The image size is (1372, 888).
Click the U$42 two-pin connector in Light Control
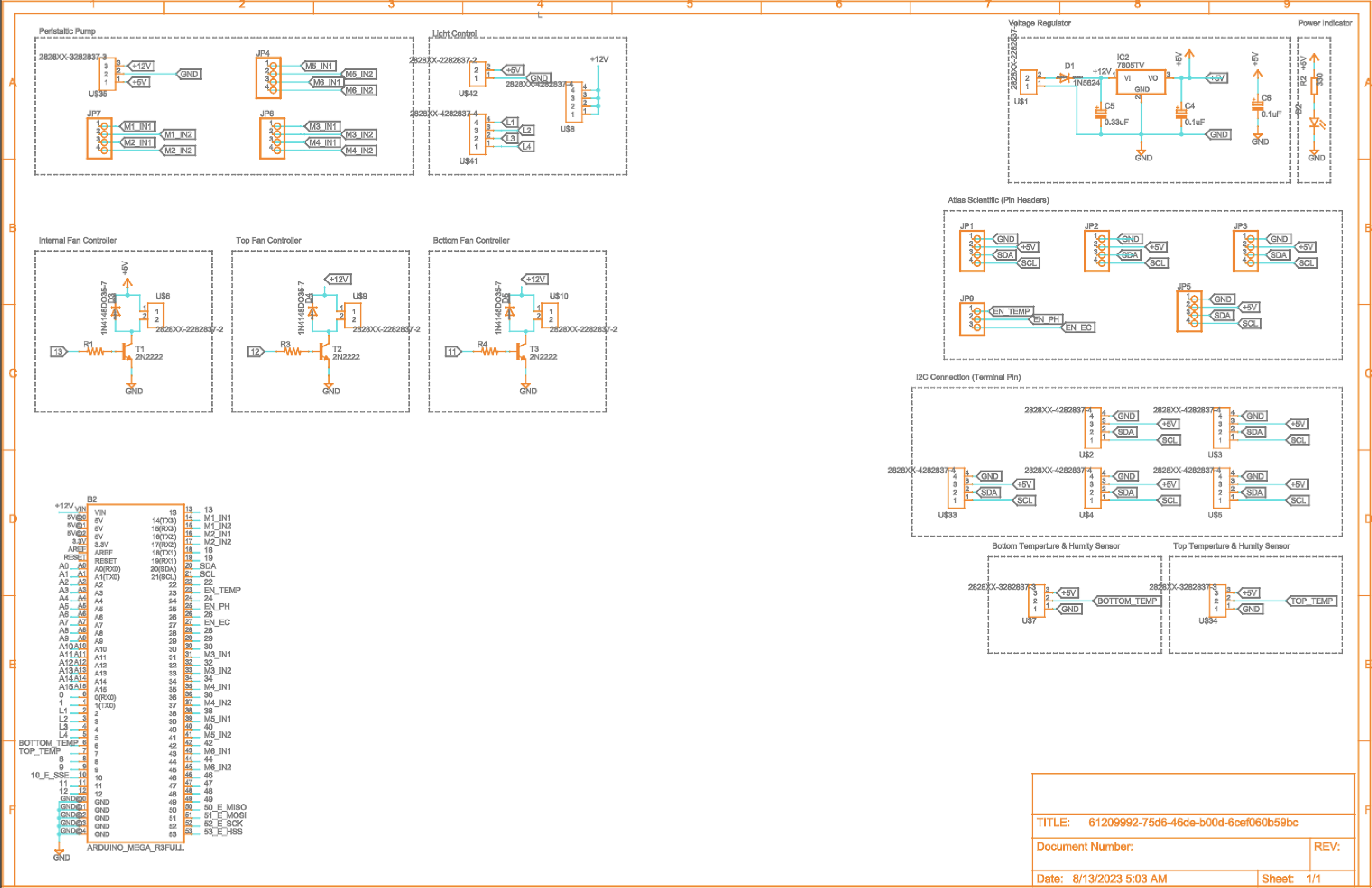pyautogui.click(x=477, y=74)
